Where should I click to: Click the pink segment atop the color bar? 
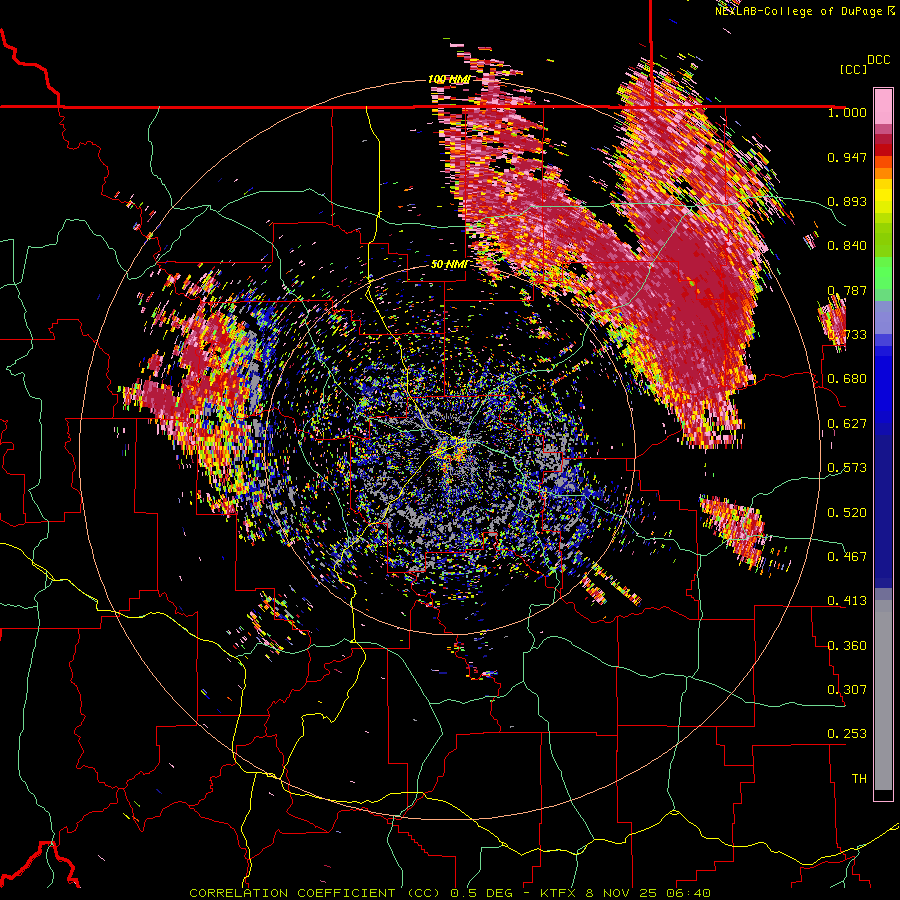click(883, 107)
